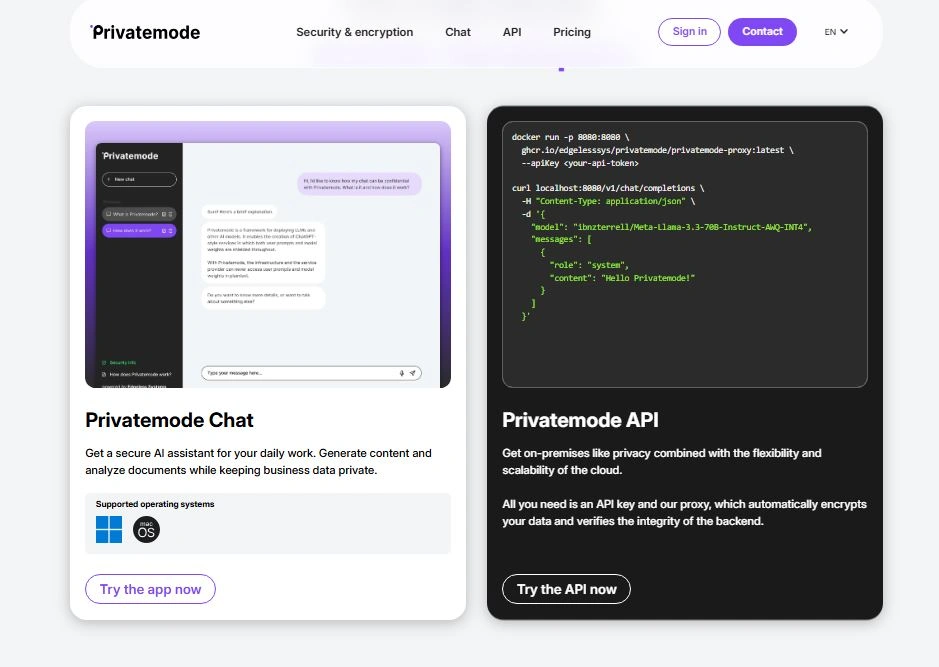Navigate to the Pricing page
This screenshot has height=667, width=939.
(572, 32)
